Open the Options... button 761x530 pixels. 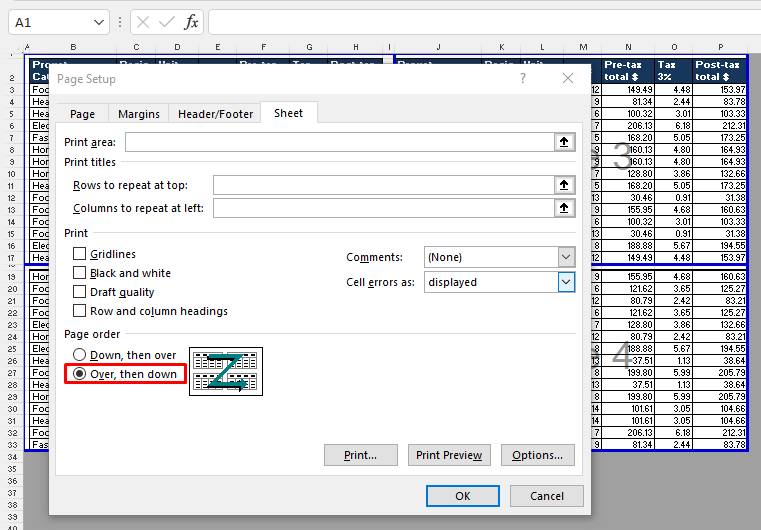pyautogui.click(x=538, y=455)
